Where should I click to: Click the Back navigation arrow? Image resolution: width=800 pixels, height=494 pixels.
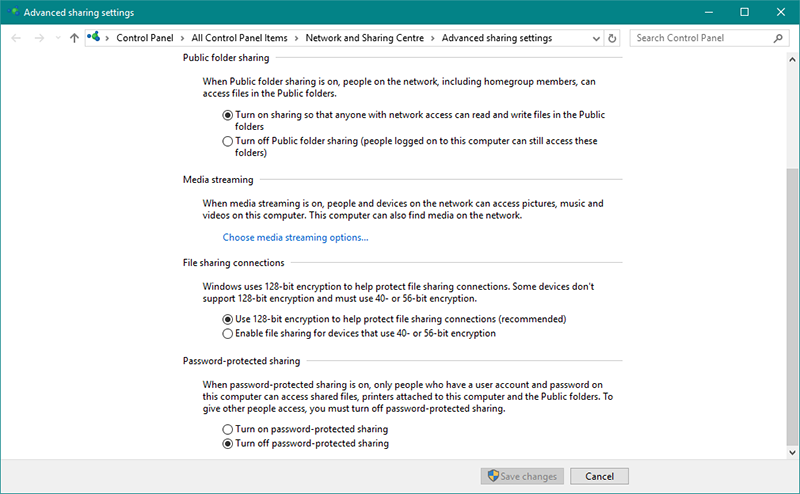click(x=16, y=38)
